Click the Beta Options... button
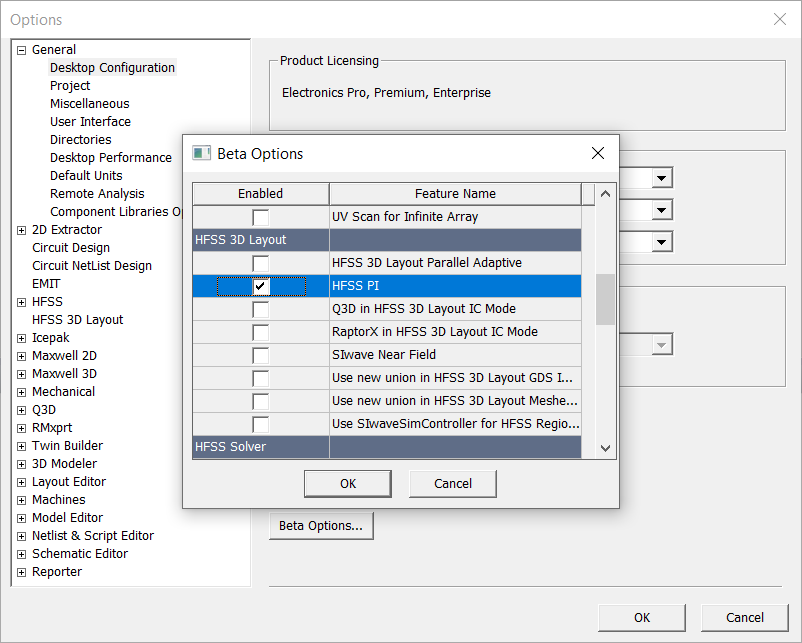The image size is (802, 643). (320, 525)
